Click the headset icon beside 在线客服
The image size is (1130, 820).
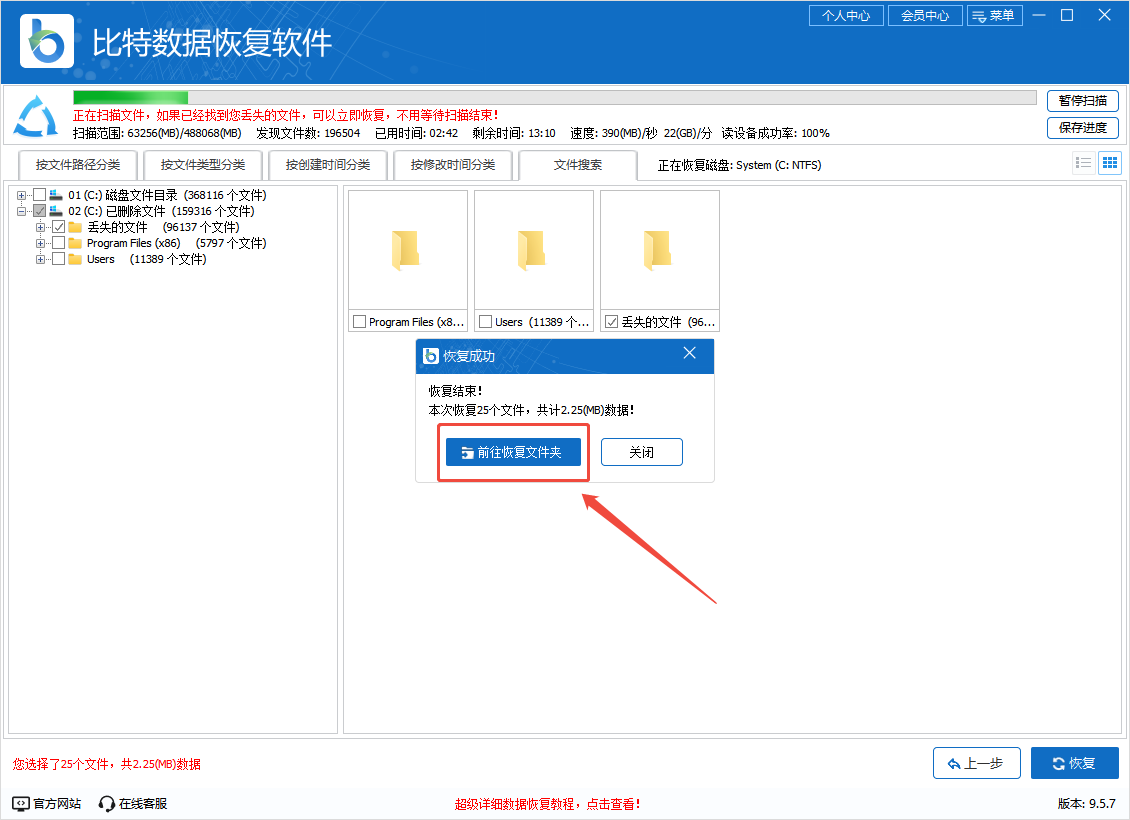pyautogui.click(x=107, y=803)
